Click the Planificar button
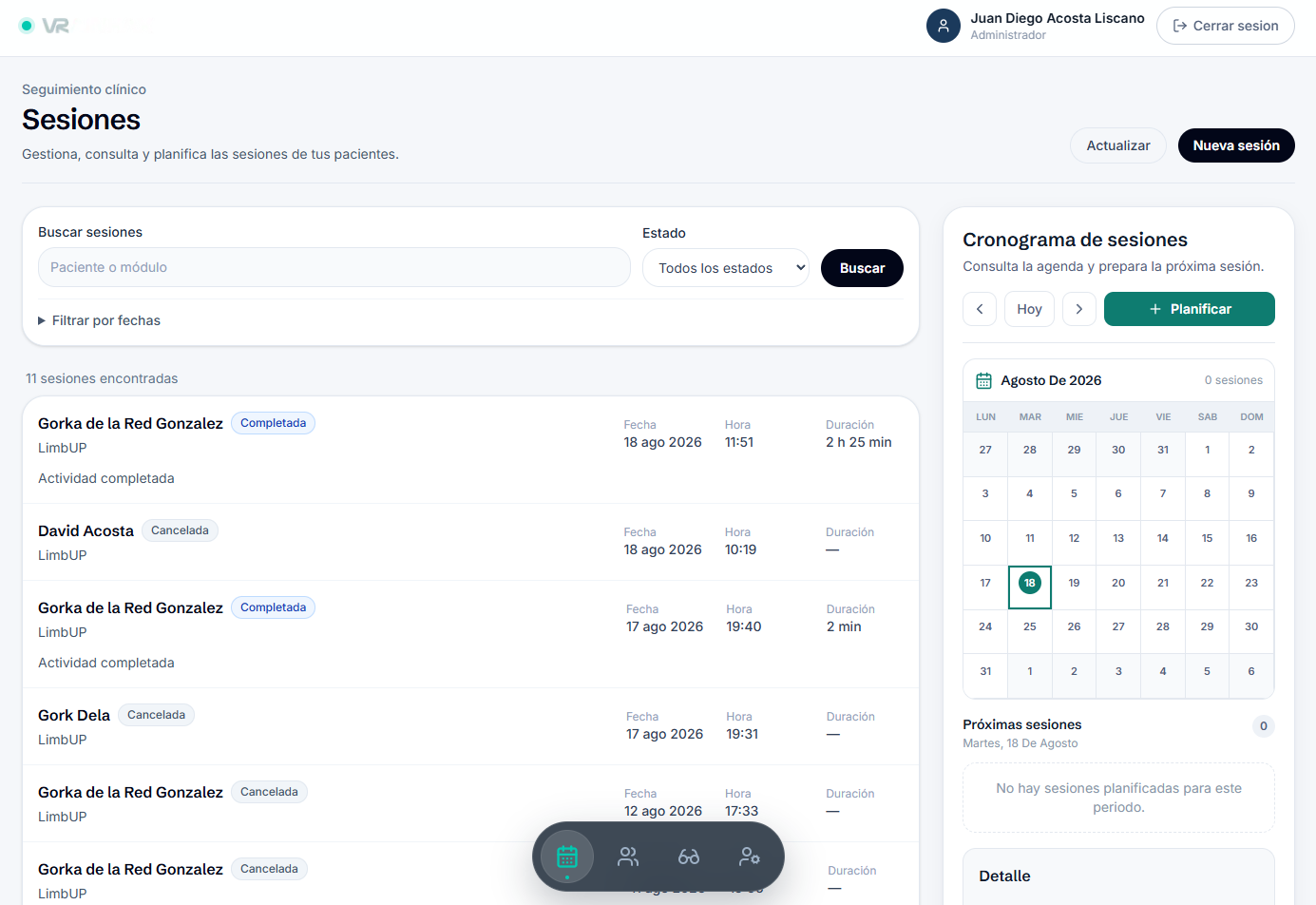1316x905 pixels. pyautogui.click(x=1190, y=309)
